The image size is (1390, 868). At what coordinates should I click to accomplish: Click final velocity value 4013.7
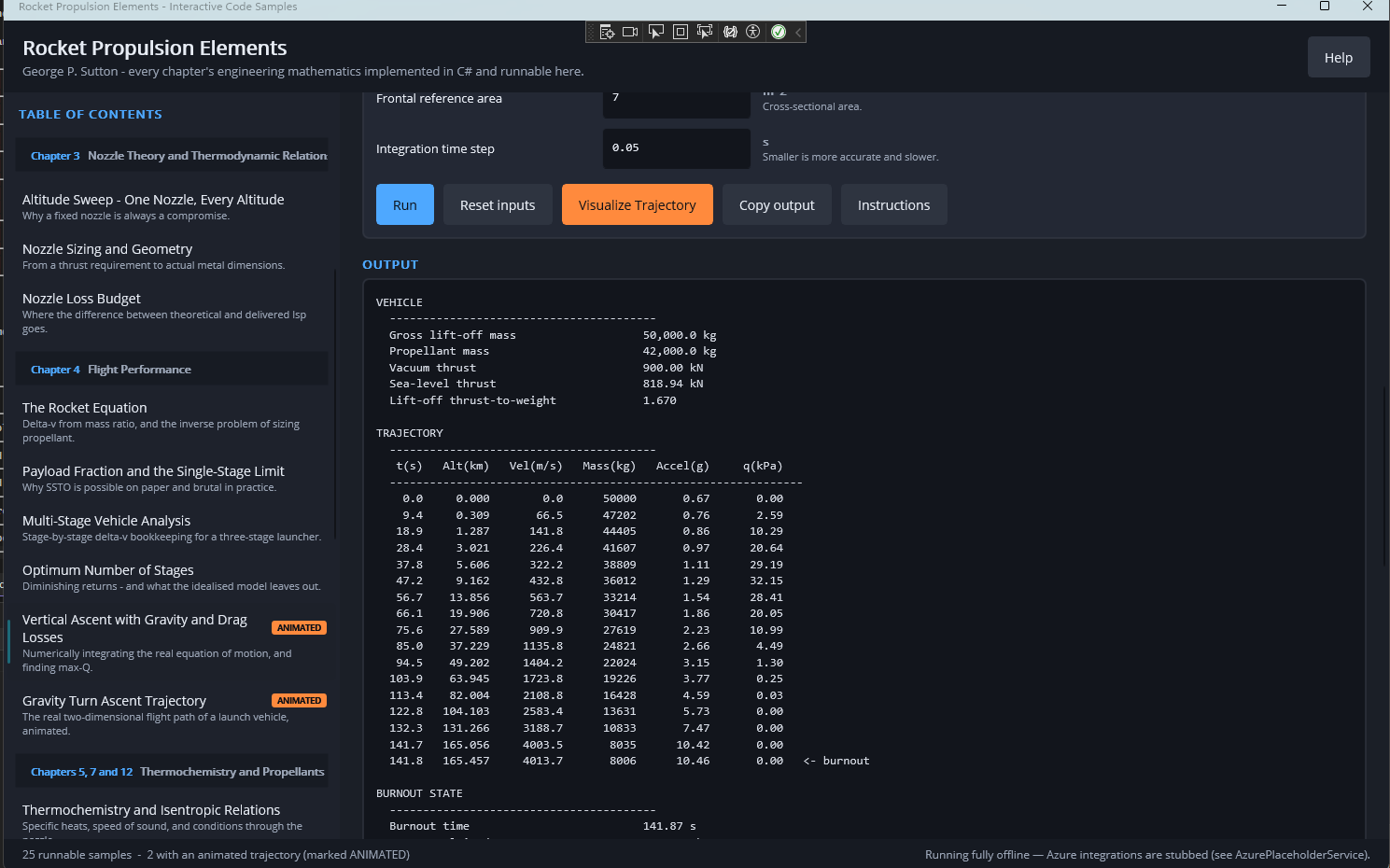[543, 761]
